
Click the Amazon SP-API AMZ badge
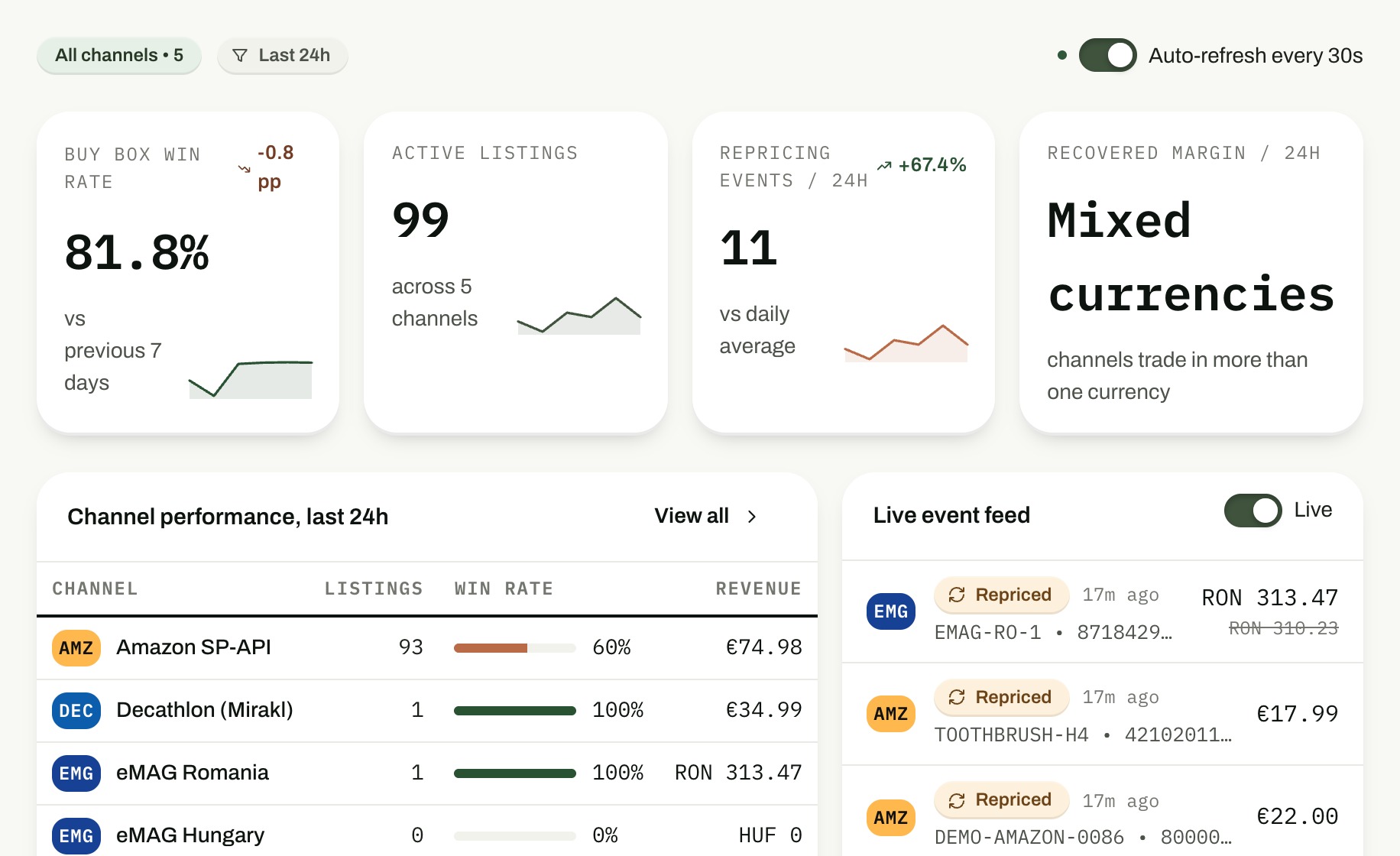(x=76, y=648)
